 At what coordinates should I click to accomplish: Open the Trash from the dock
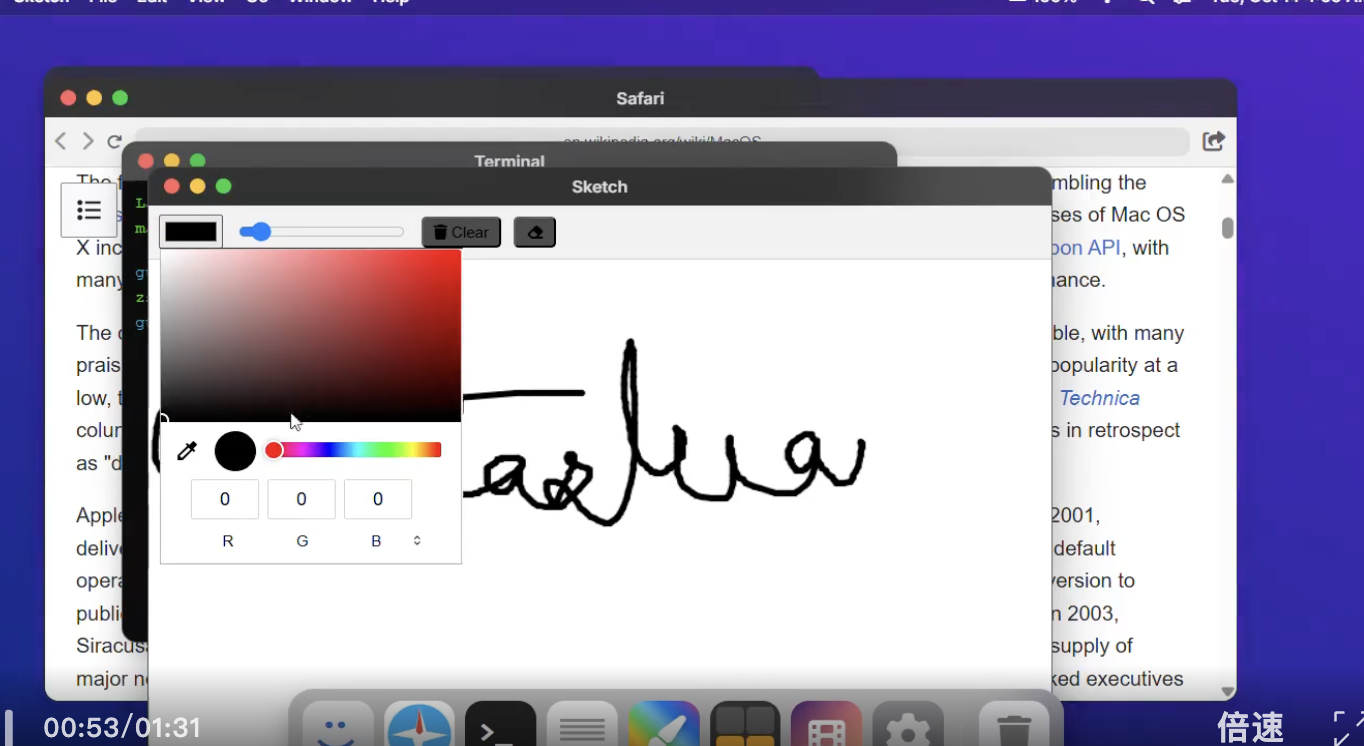point(1014,728)
